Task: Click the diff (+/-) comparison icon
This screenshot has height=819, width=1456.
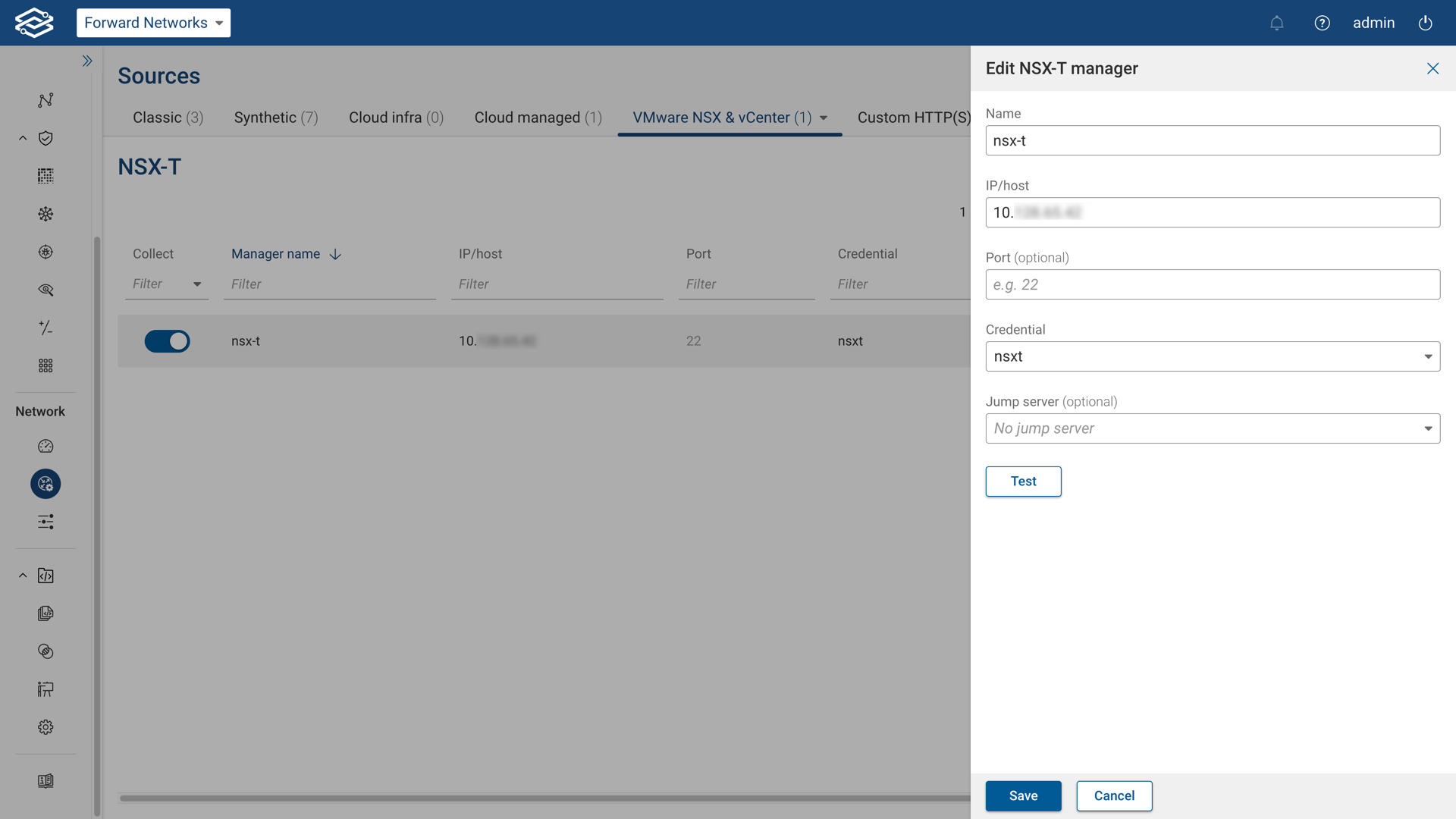Action: click(x=45, y=328)
